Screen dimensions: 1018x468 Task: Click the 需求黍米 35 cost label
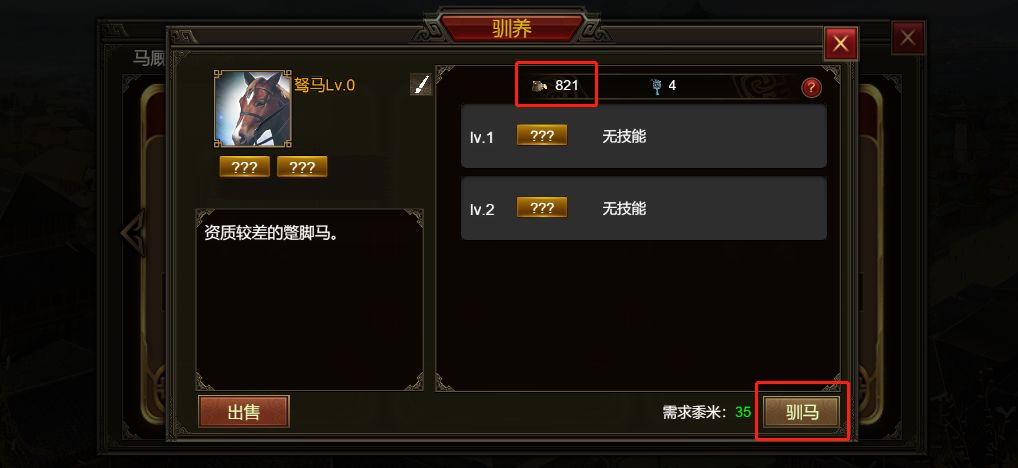pyautogui.click(x=706, y=412)
